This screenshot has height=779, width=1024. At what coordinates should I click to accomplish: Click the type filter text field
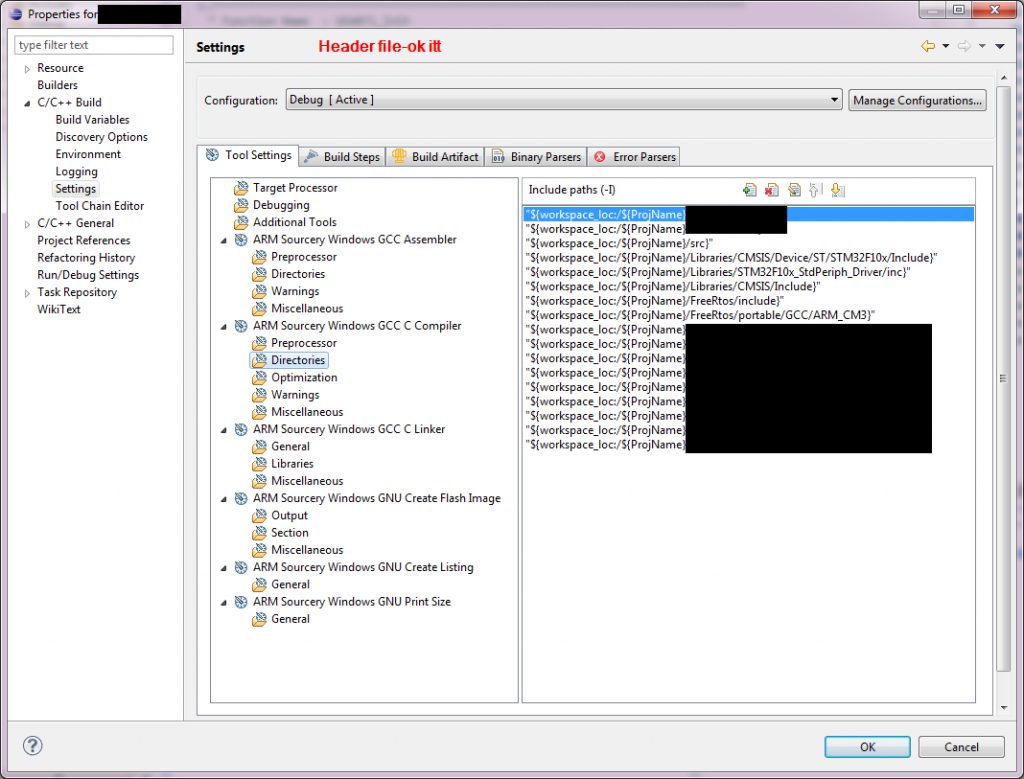pos(93,45)
